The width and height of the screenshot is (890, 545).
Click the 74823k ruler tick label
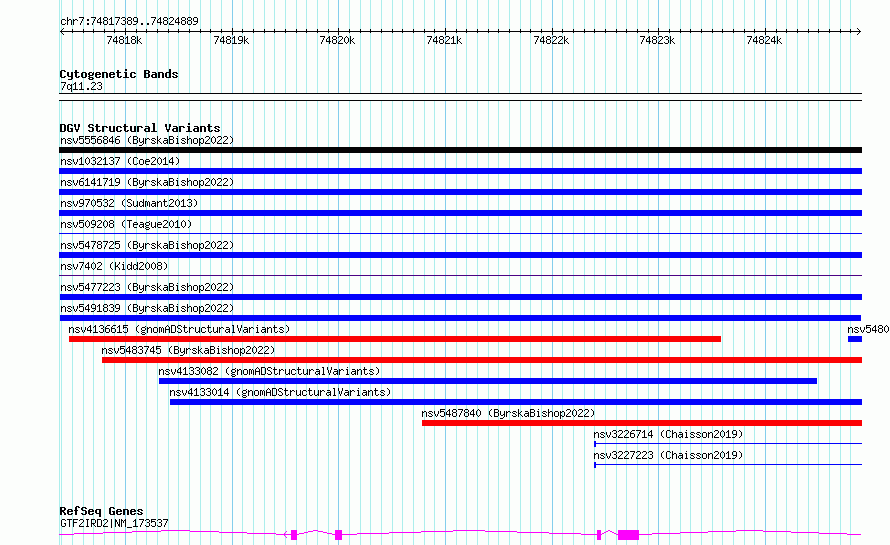click(657, 40)
